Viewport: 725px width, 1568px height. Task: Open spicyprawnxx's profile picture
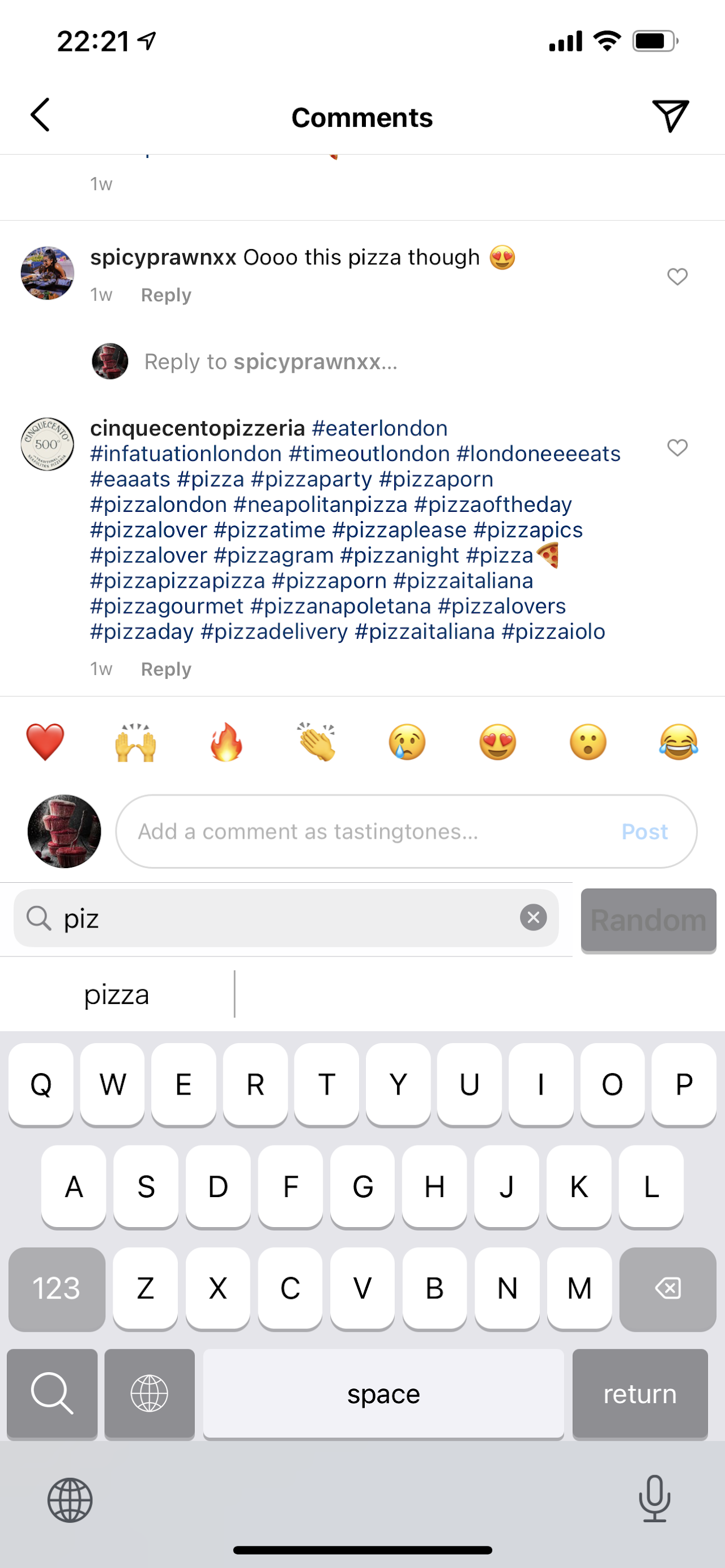48,273
